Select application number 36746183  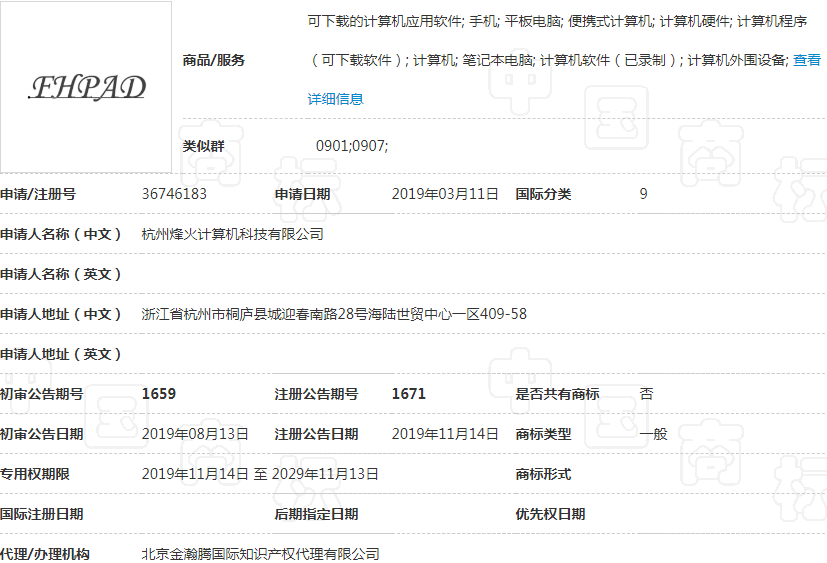click(174, 194)
